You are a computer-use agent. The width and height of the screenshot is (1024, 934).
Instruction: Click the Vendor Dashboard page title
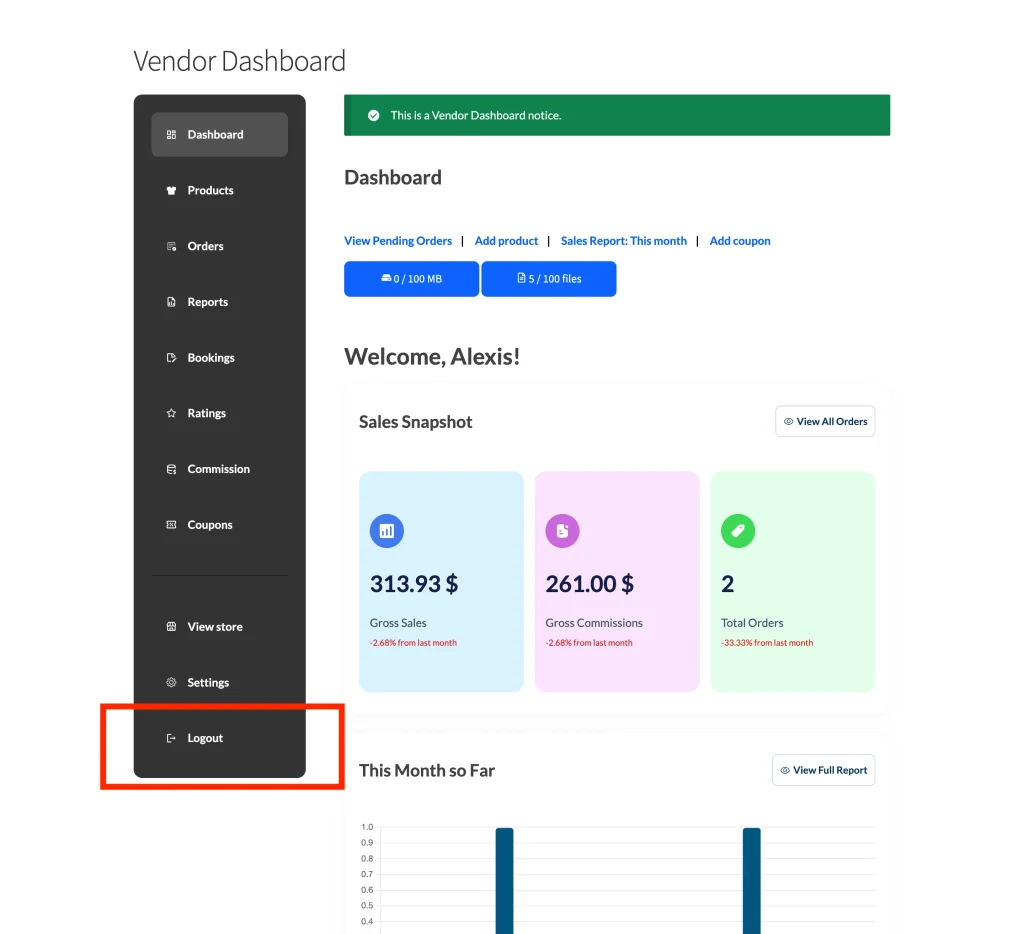pos(239,61)
